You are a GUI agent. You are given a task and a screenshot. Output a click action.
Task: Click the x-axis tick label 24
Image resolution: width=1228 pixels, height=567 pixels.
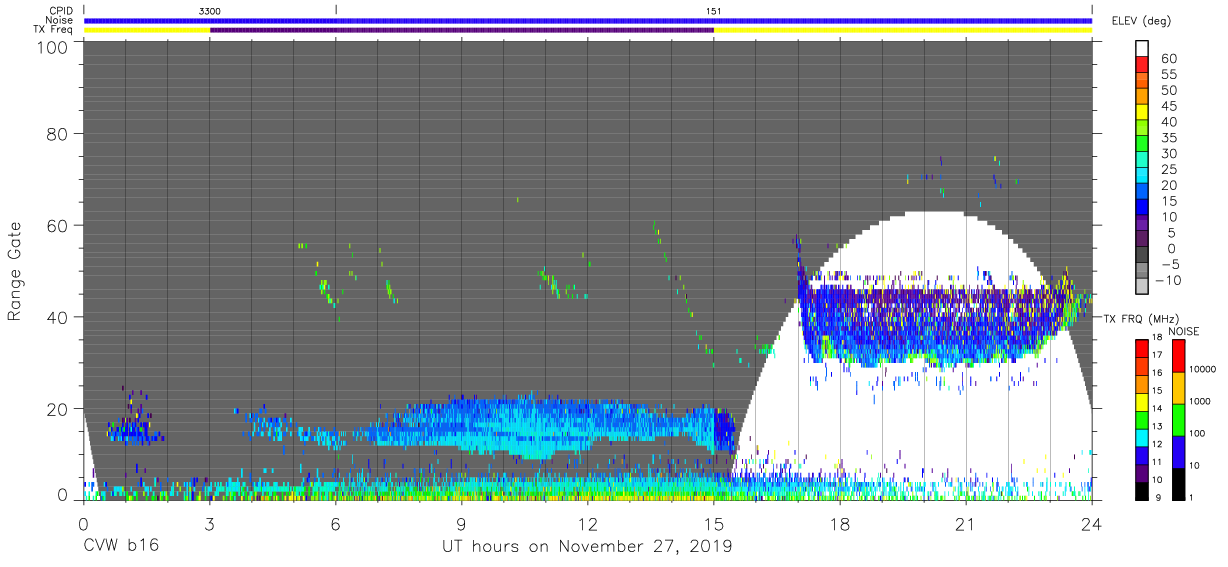[x=1092, y=524]
